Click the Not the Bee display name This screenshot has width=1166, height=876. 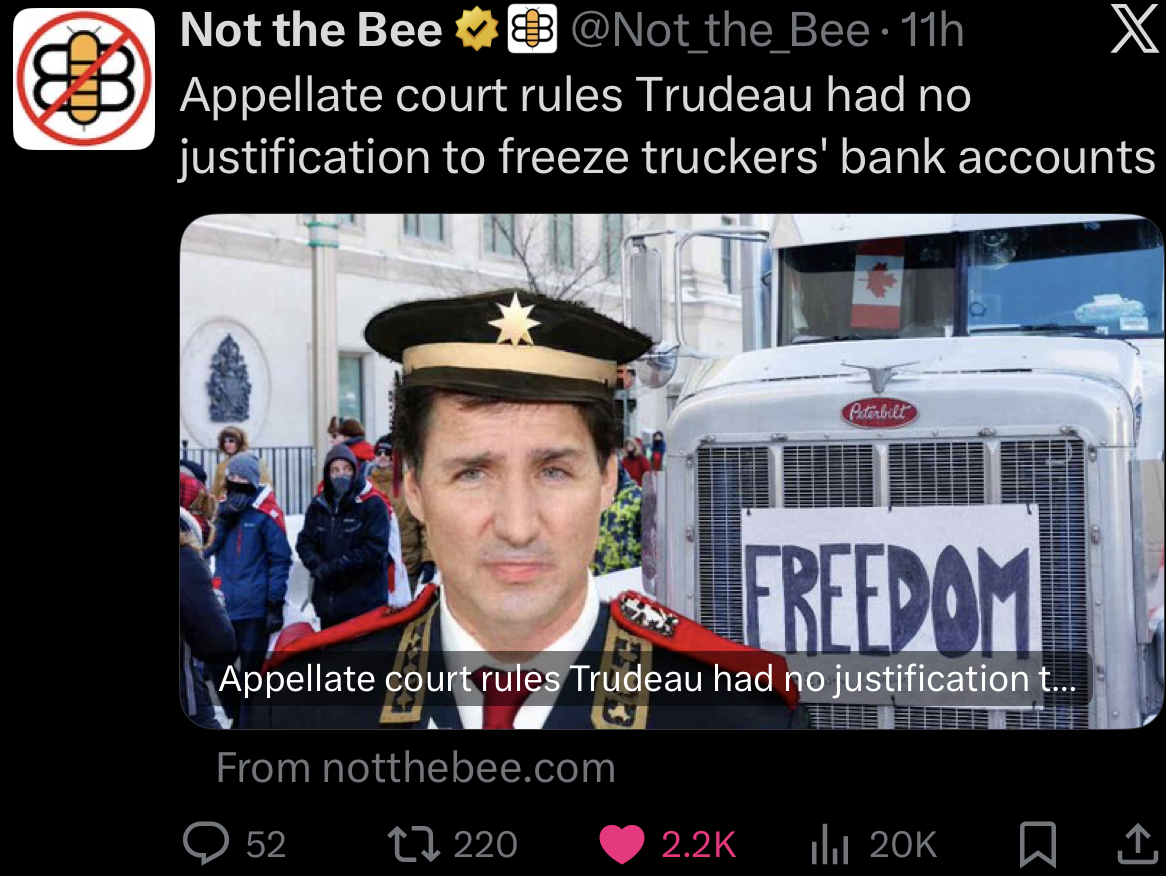tap(312, 30)
